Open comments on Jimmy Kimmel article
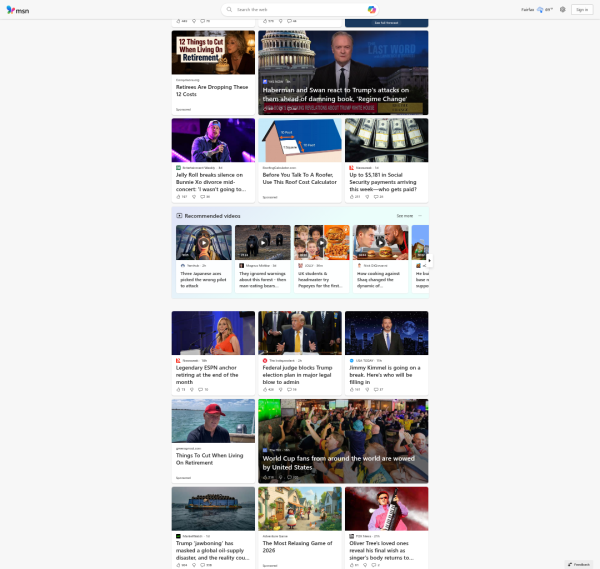 [x=378, y=390]
